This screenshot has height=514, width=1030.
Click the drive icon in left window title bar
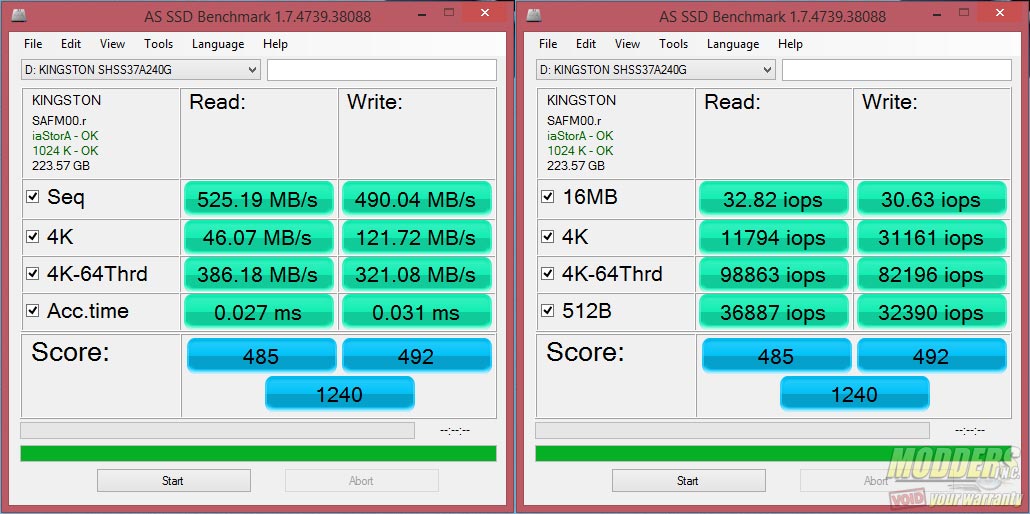tap(20, 13)
